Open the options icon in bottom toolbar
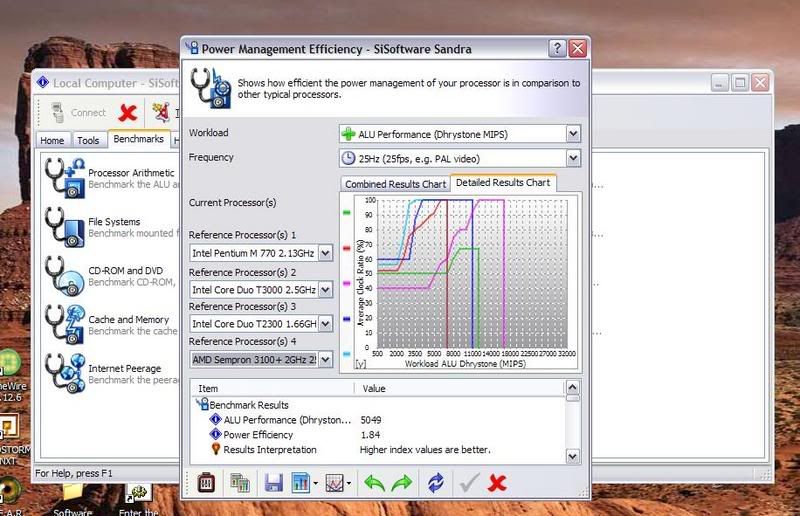Image resolution: width=800 pixels, height=516 pixels. click(206, 482)
